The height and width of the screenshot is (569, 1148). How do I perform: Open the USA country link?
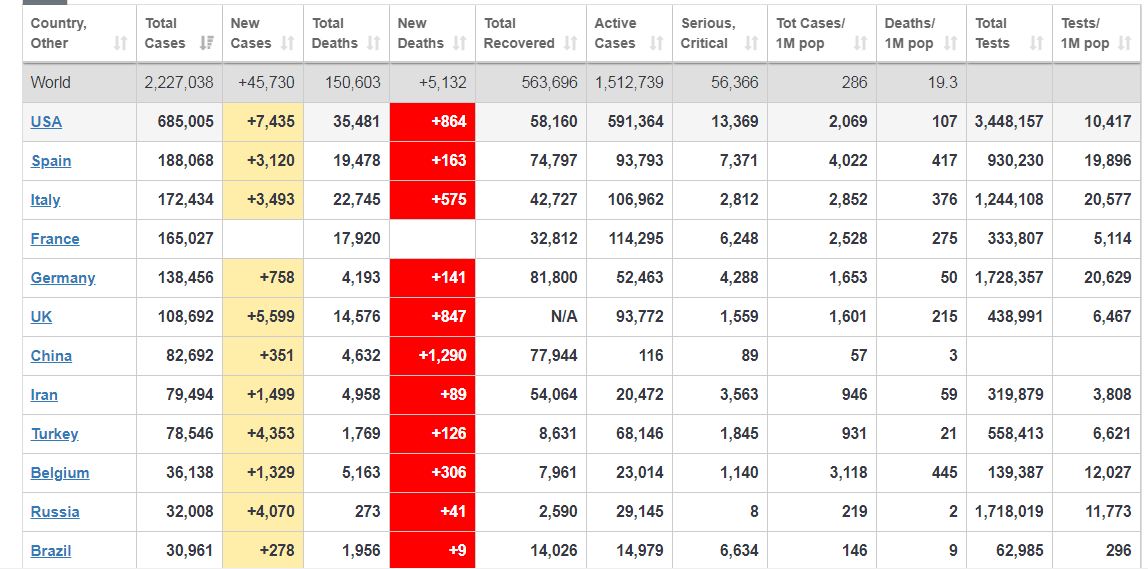pos(46,122)
